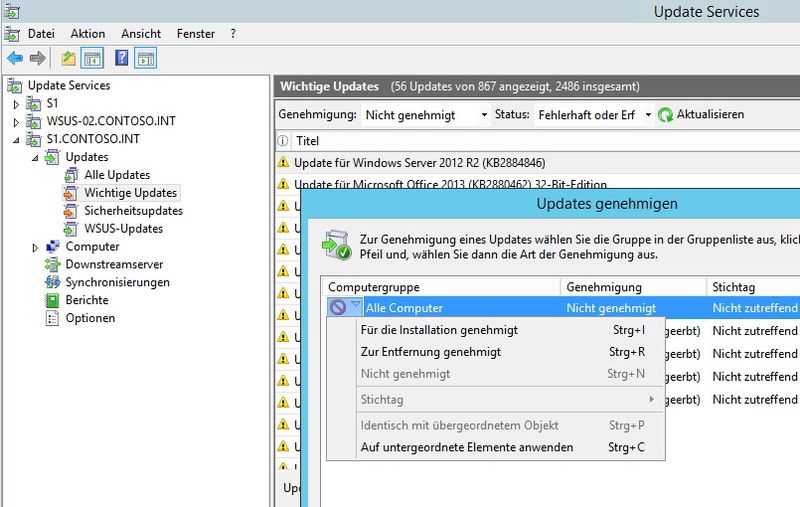This screenshot has width=800, height=507.
Task: Click the grey Forward arrow in toolbar
Action: click(37, 58)
